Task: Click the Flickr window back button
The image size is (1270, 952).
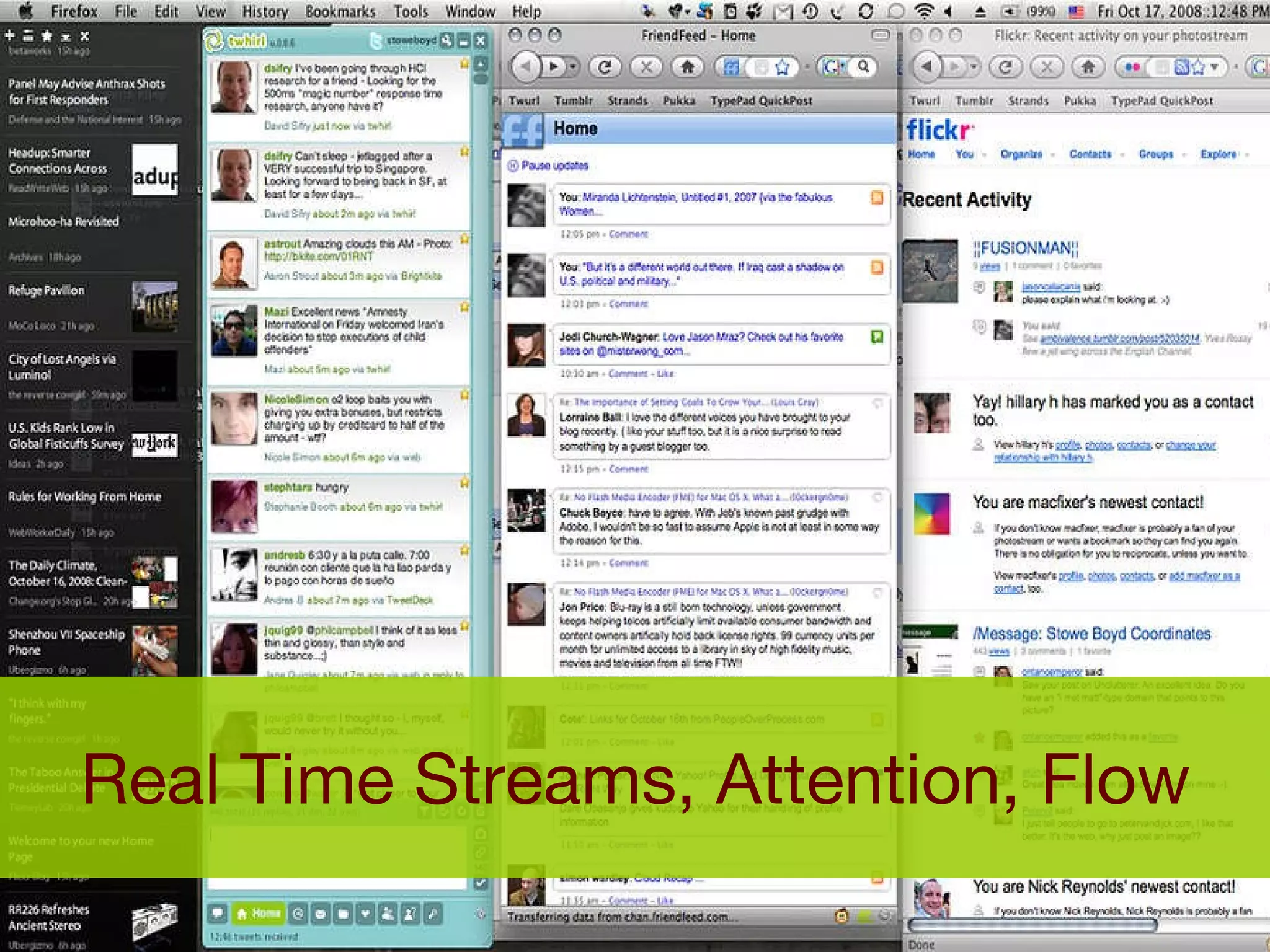Action: (x=928, y=66)
